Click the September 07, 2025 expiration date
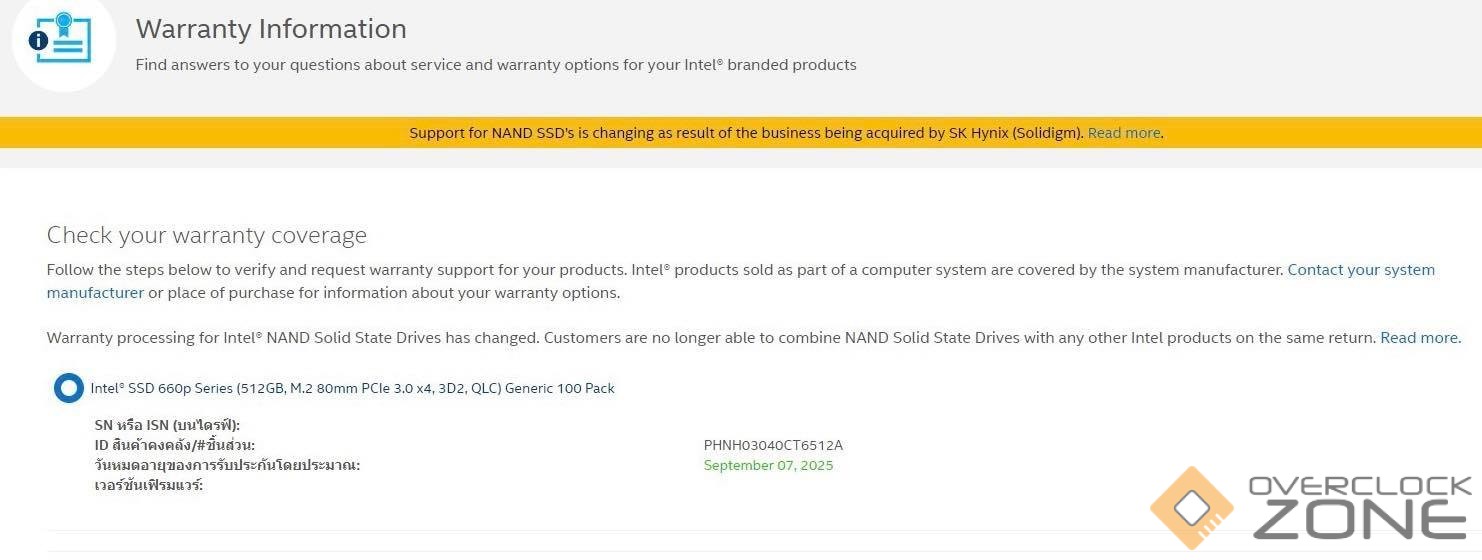The height and width of the screenshot is (560, 1482). click(x=768, y=465)
